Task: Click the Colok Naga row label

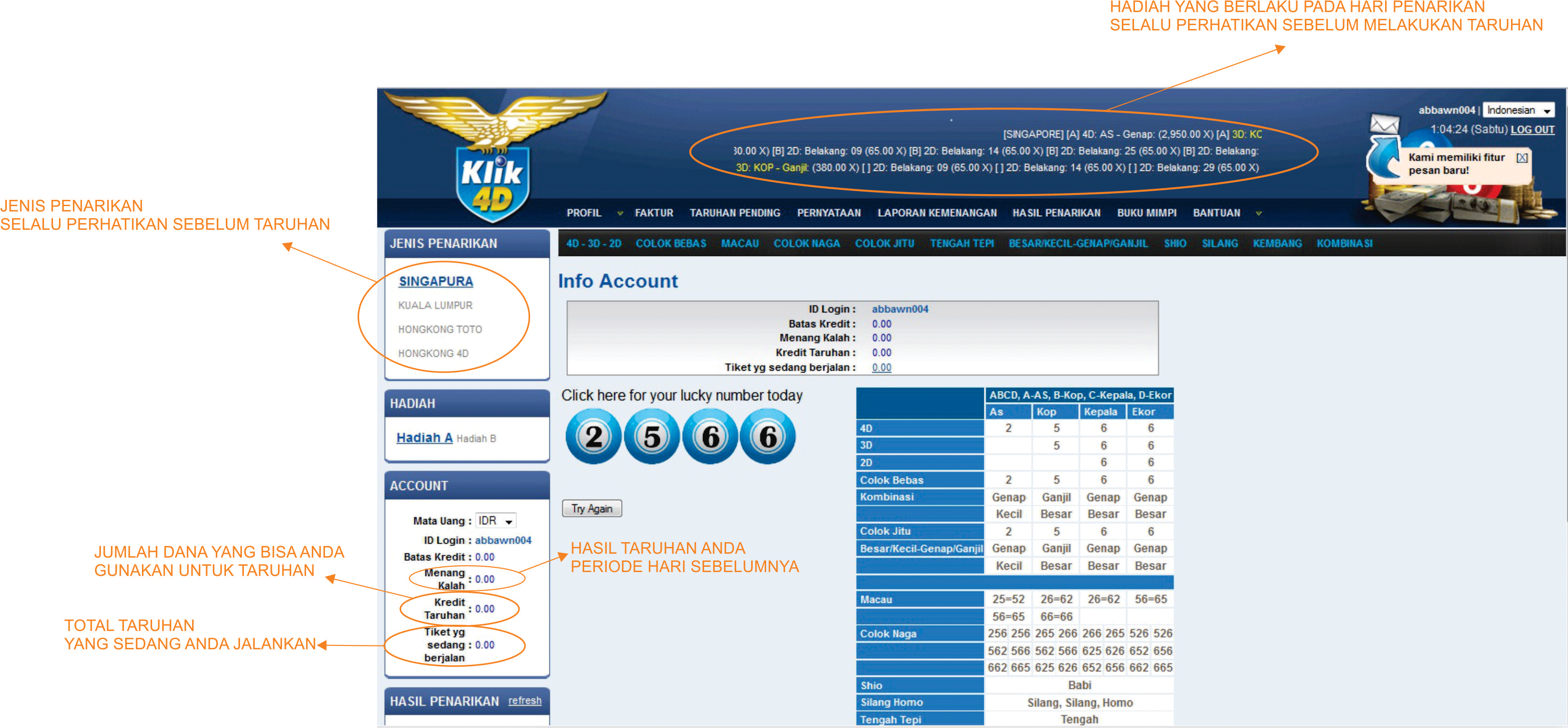Action: 887,634
